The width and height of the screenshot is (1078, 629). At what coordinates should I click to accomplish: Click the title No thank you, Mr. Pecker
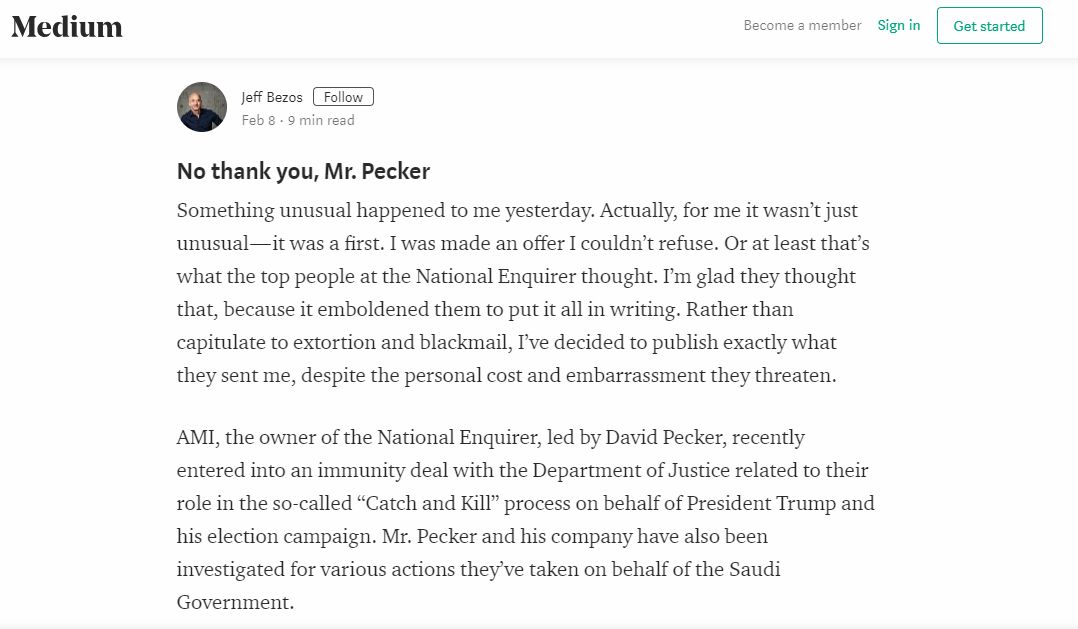coord(303,171)
